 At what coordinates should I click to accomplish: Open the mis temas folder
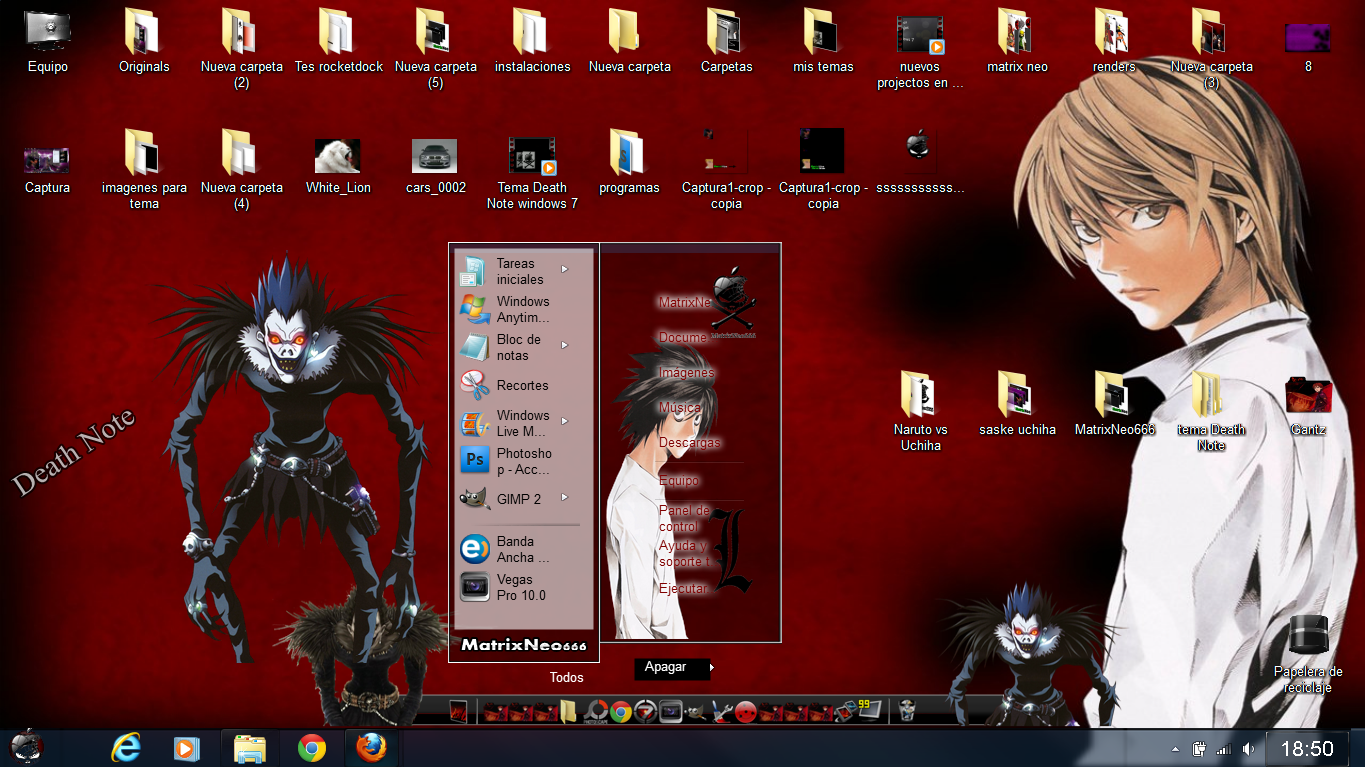pyautogui.click(x=823, y=42)
